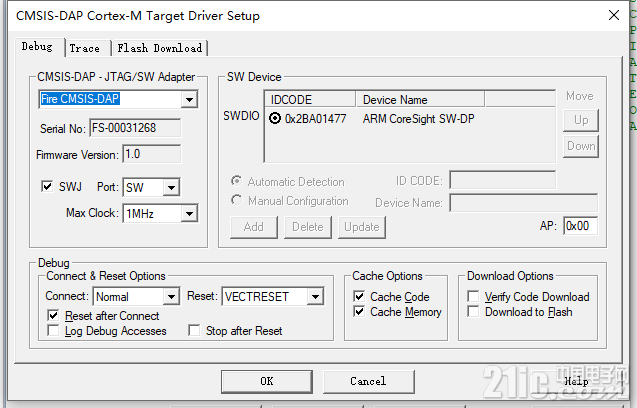The image size is (637, 408).
Task: Click the Device Name input field
Action: click(524, 202)
